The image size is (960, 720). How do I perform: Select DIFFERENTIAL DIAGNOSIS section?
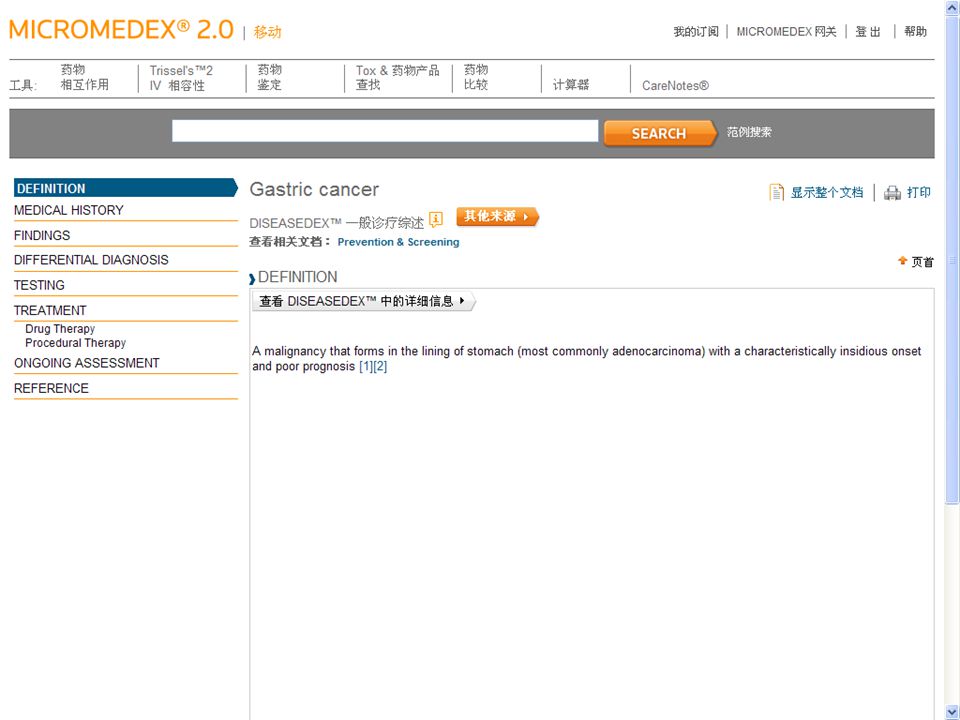pyautogui.click(x=91, y=260)
